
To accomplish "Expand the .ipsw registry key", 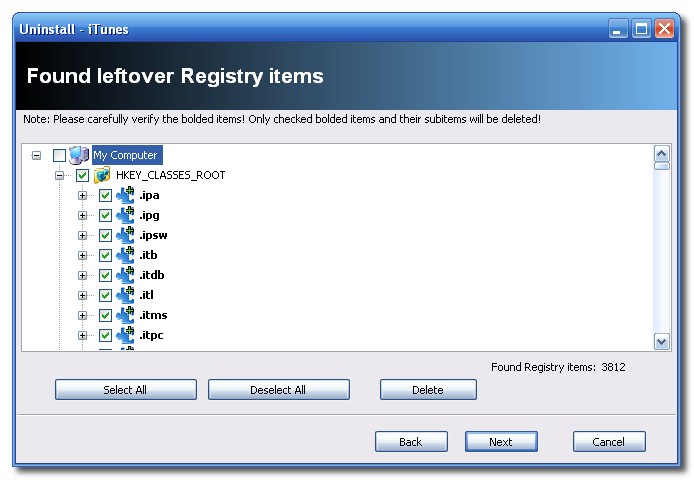I will pos(82,235).
